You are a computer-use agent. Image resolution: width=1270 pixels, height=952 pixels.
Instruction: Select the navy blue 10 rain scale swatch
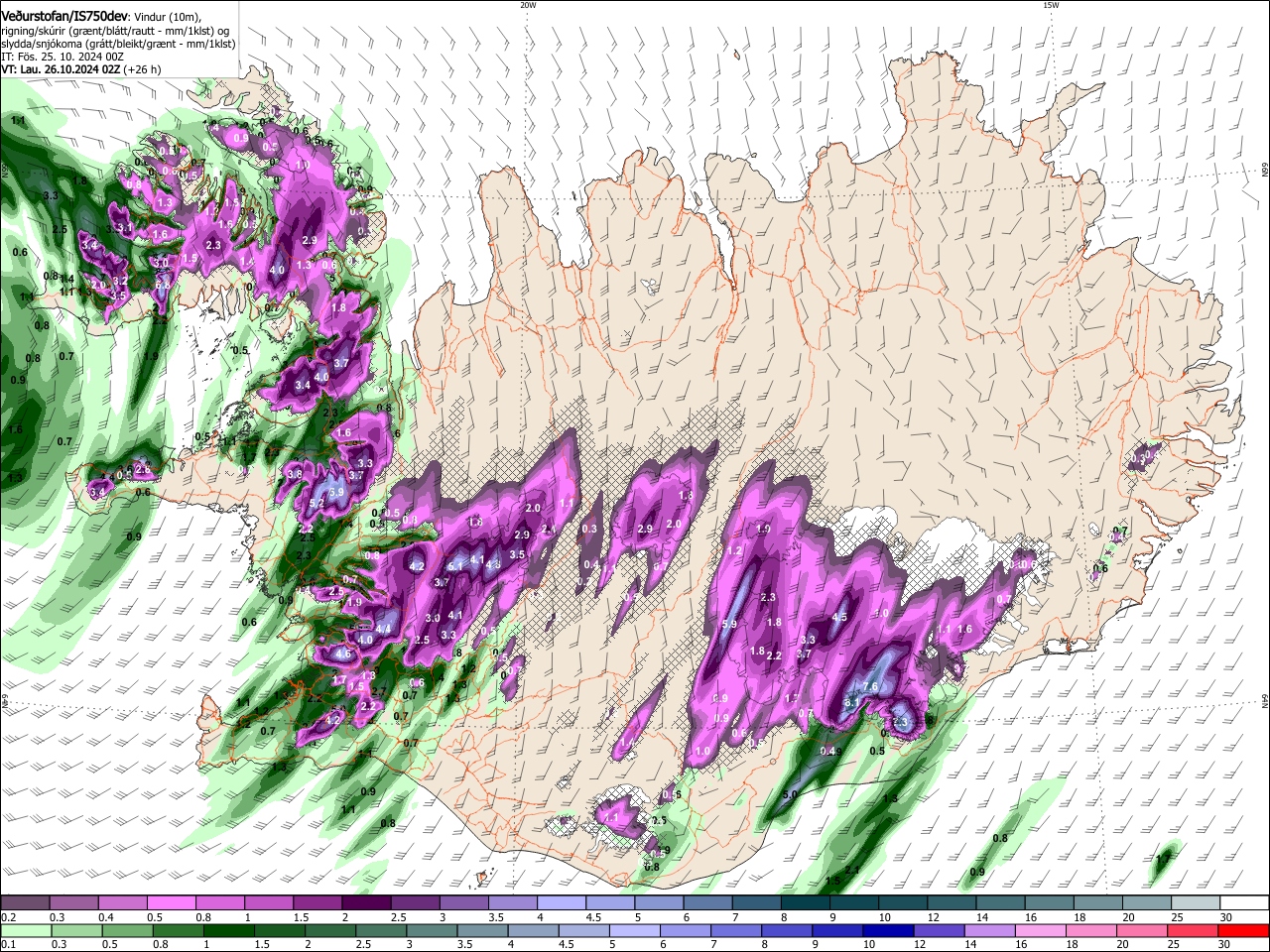[x=888, y=930]
